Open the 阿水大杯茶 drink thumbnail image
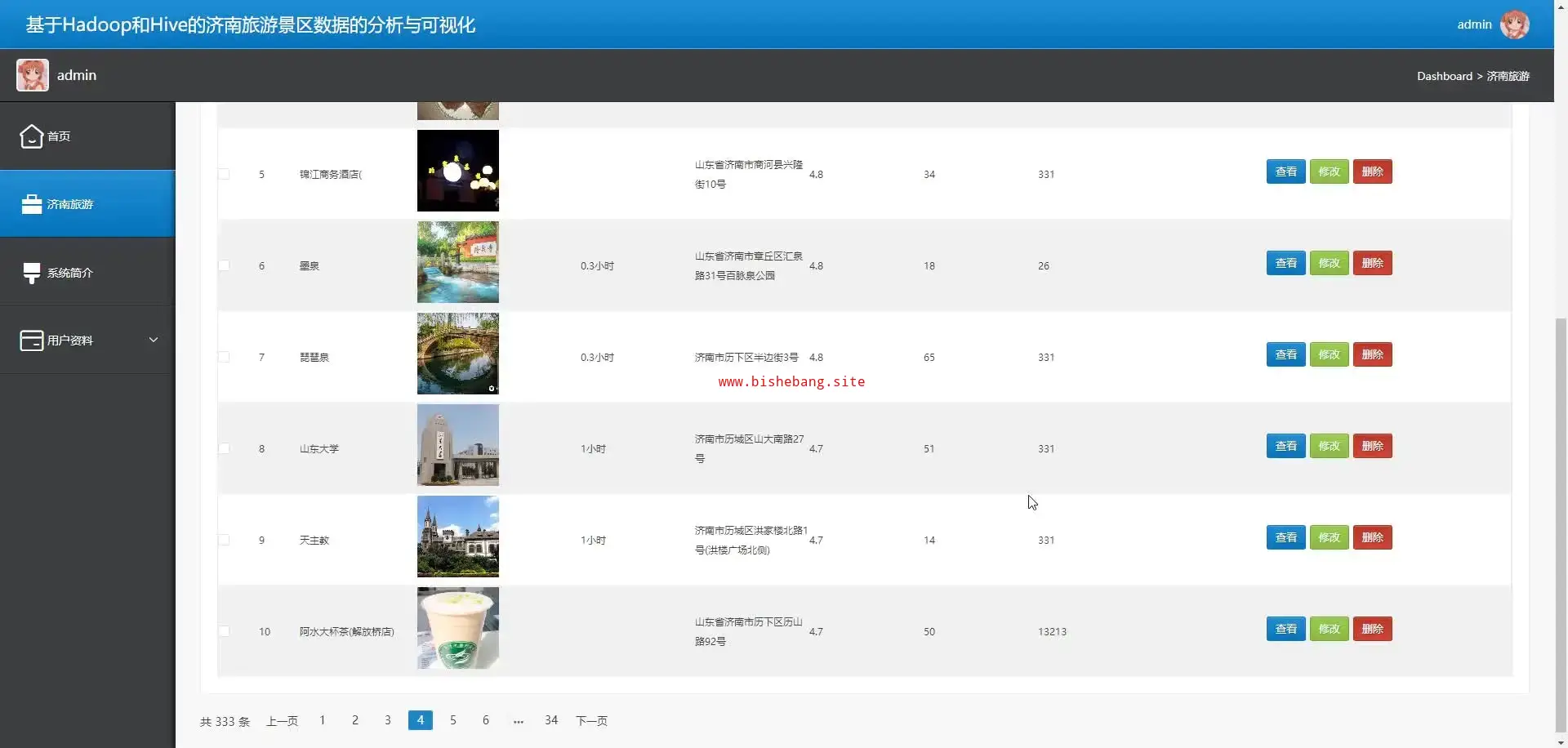The width and height of the screenshot is (1568, 748). [457, 629]
